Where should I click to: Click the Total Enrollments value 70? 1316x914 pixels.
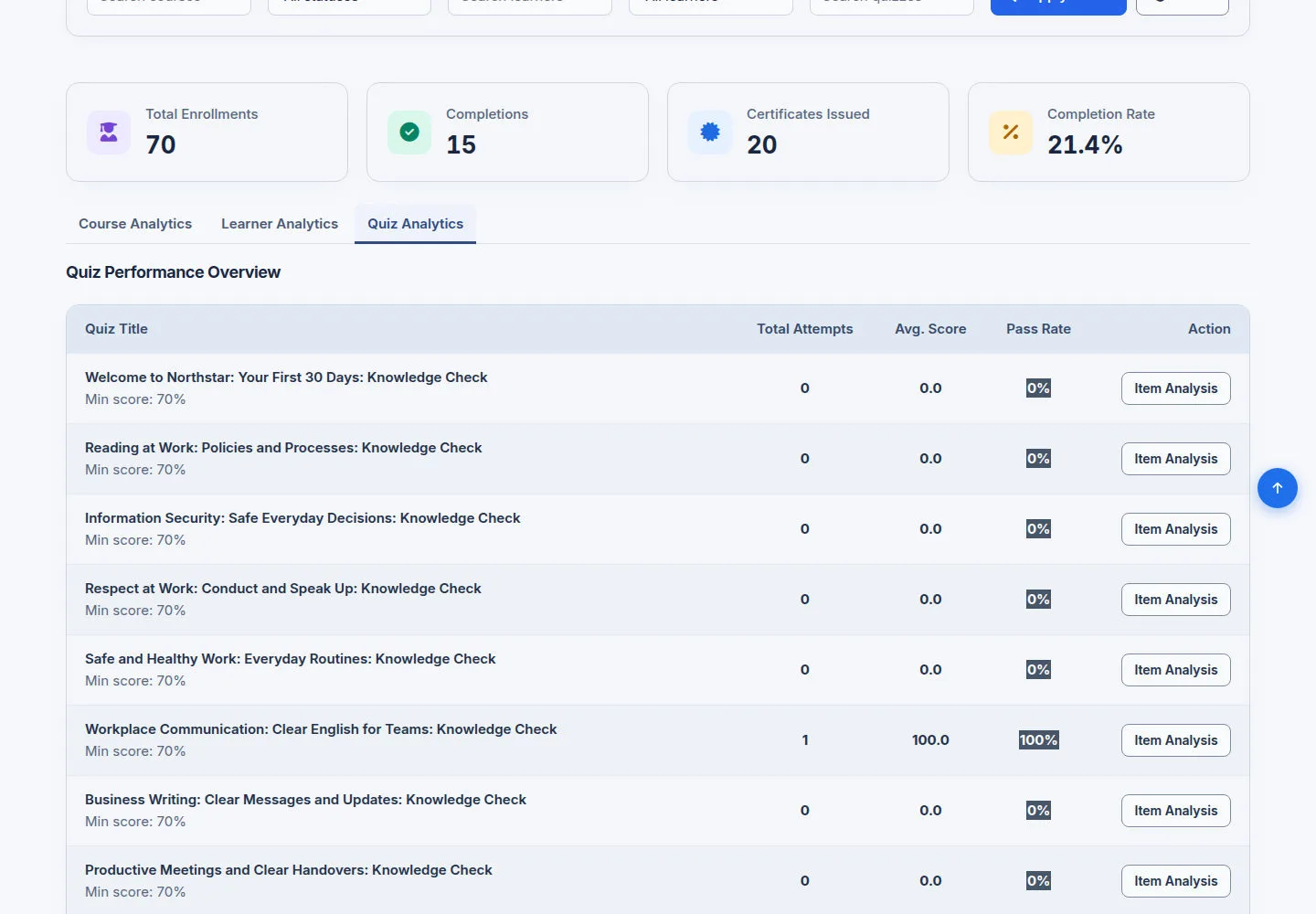[x=161, y=144]
